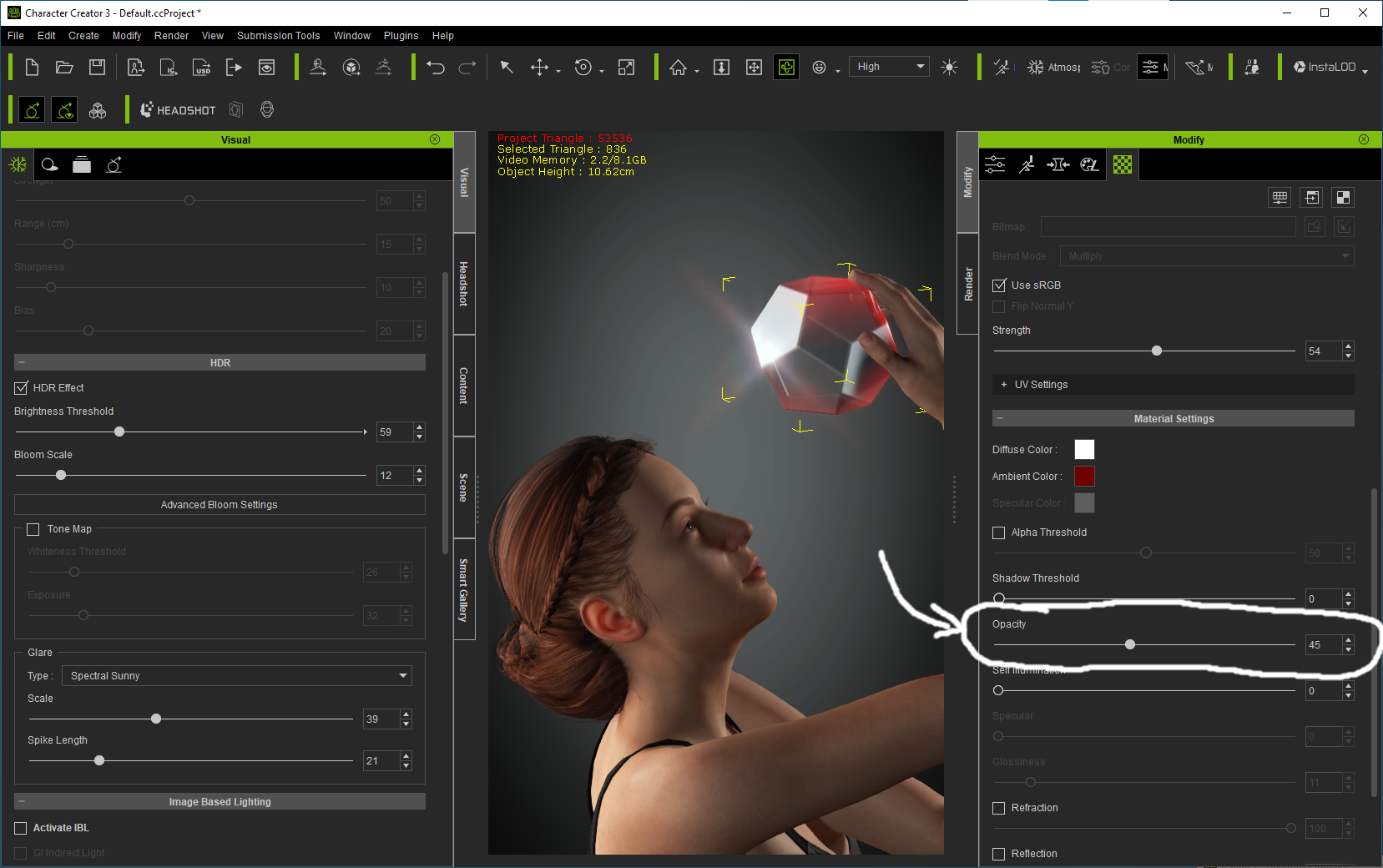Click the Opacity slider handle

pos(1130,645)
